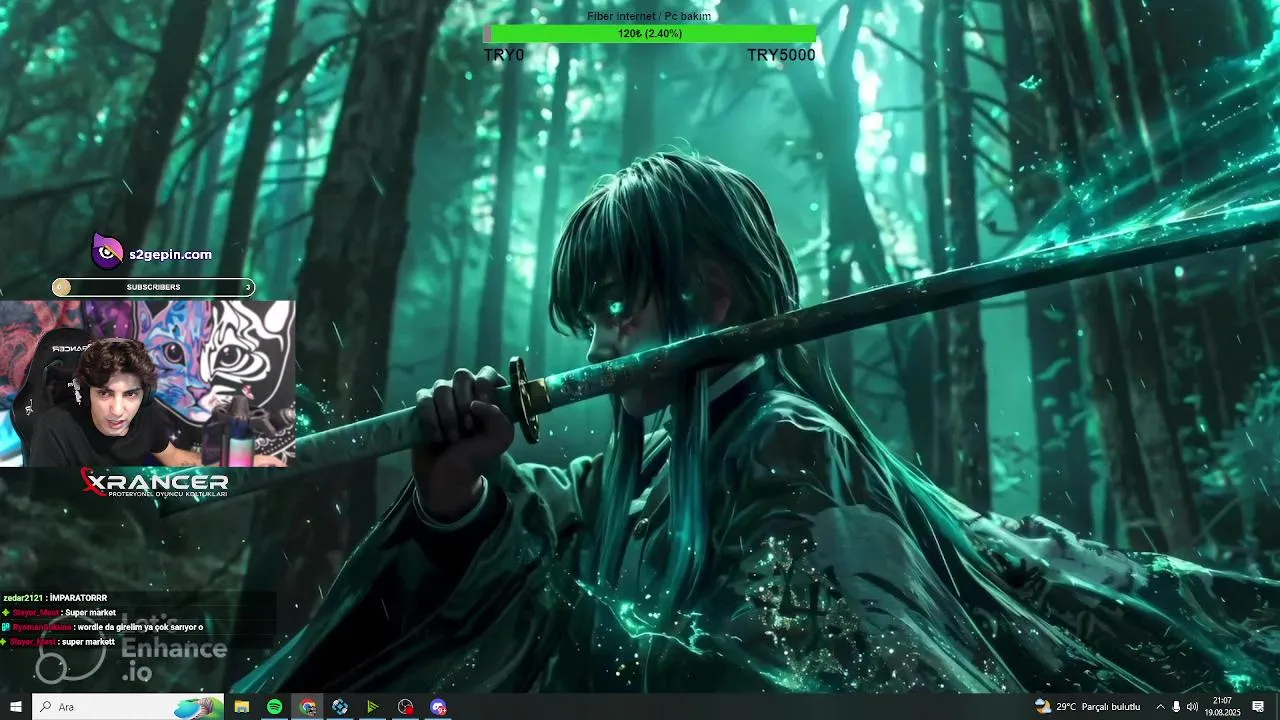Expand the hidden system tray icons
This screenshot has width=1280, height=720.
pos(1160,707)
